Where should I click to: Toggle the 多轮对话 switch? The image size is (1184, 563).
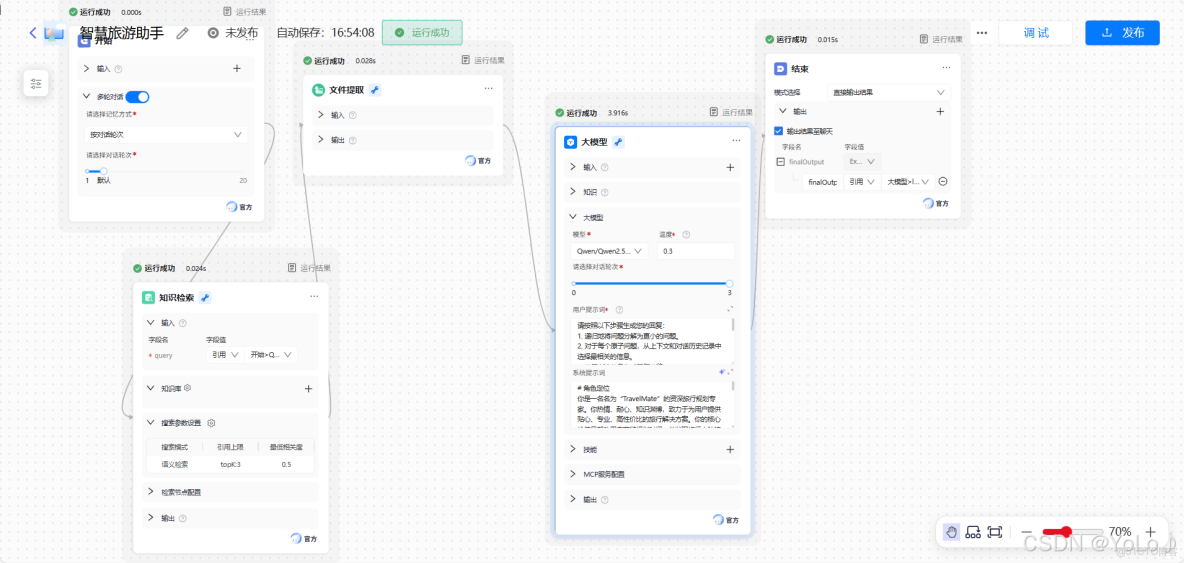point(137,97)
